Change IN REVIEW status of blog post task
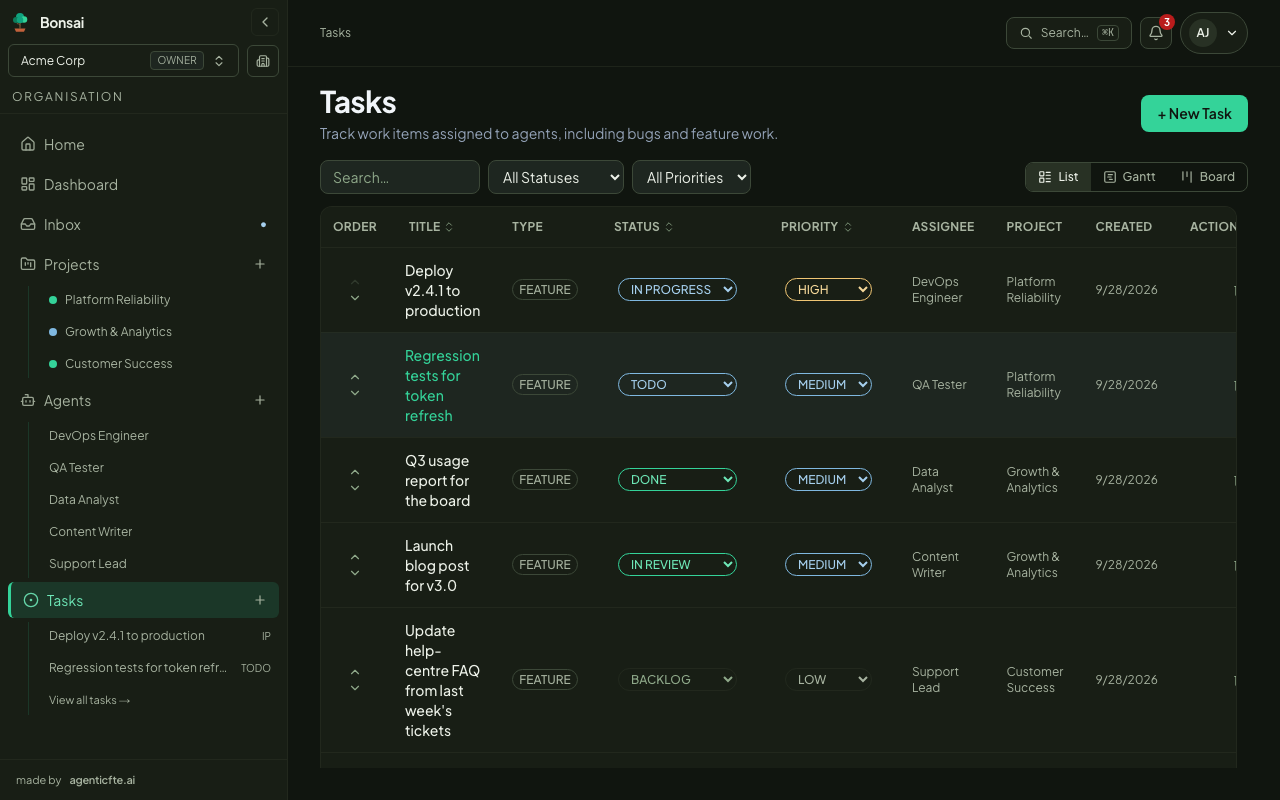The width and height of the screenshot is (1280, 800). [x=677, y=565]
